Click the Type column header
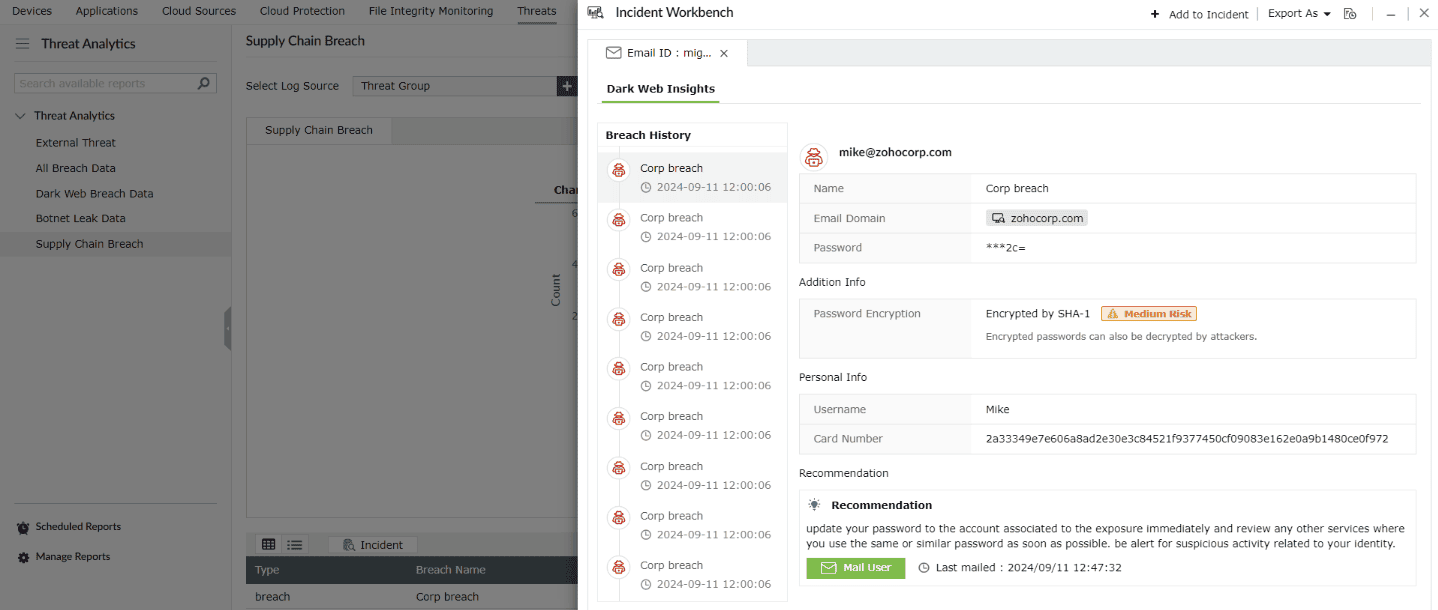 click(267, 570)
